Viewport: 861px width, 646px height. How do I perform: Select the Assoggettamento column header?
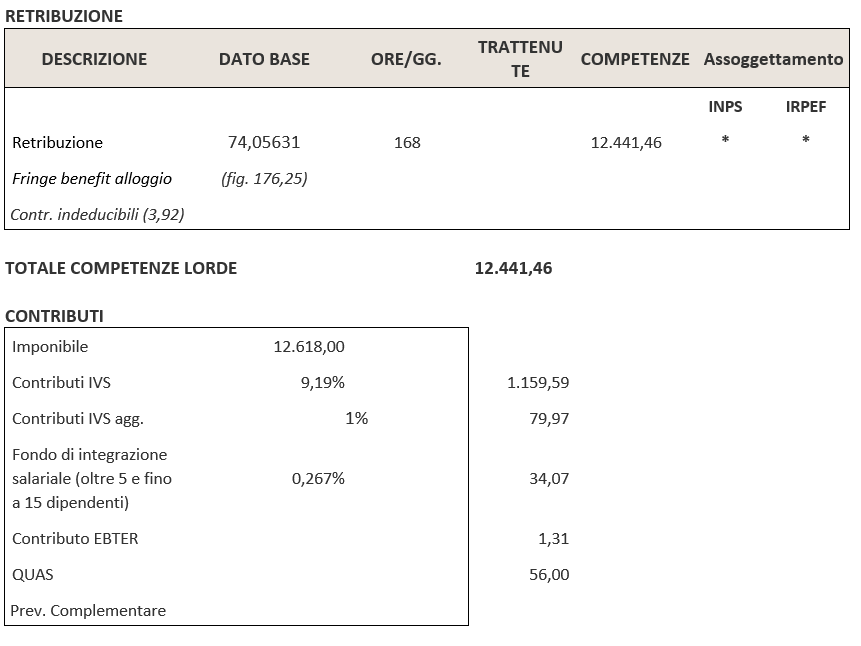pos(773,59)
